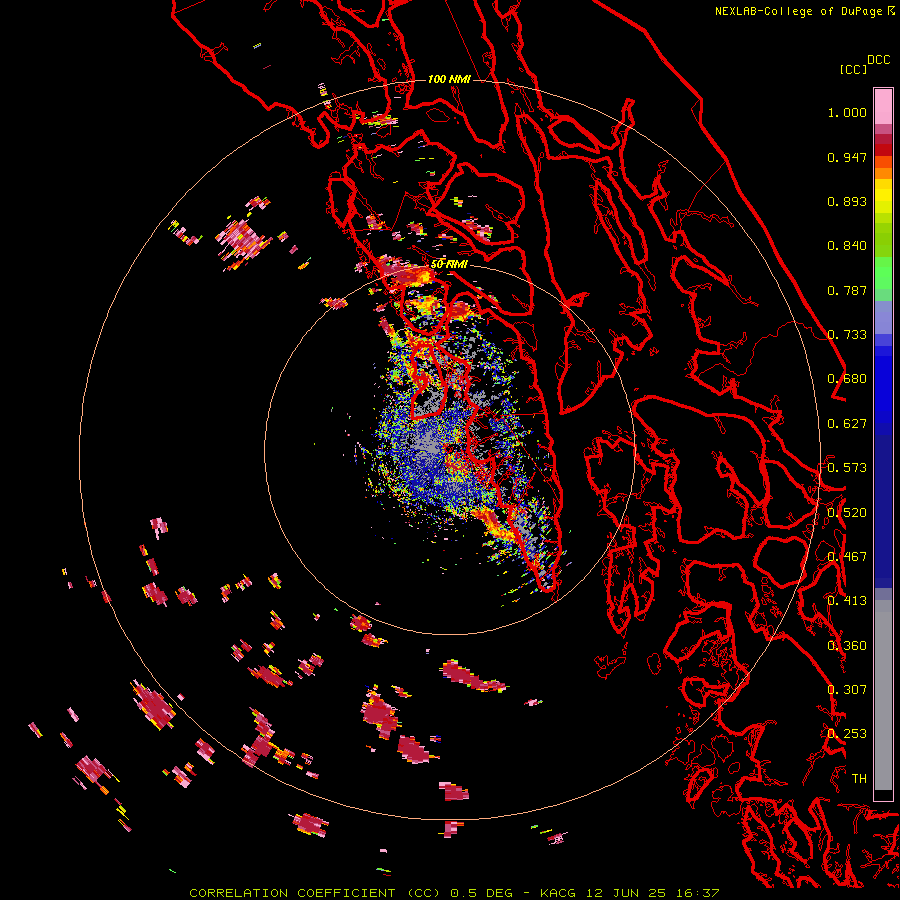Click the 0.680 scale value
Viewport: 900px width, 900px height.
[x=847, y=379]
